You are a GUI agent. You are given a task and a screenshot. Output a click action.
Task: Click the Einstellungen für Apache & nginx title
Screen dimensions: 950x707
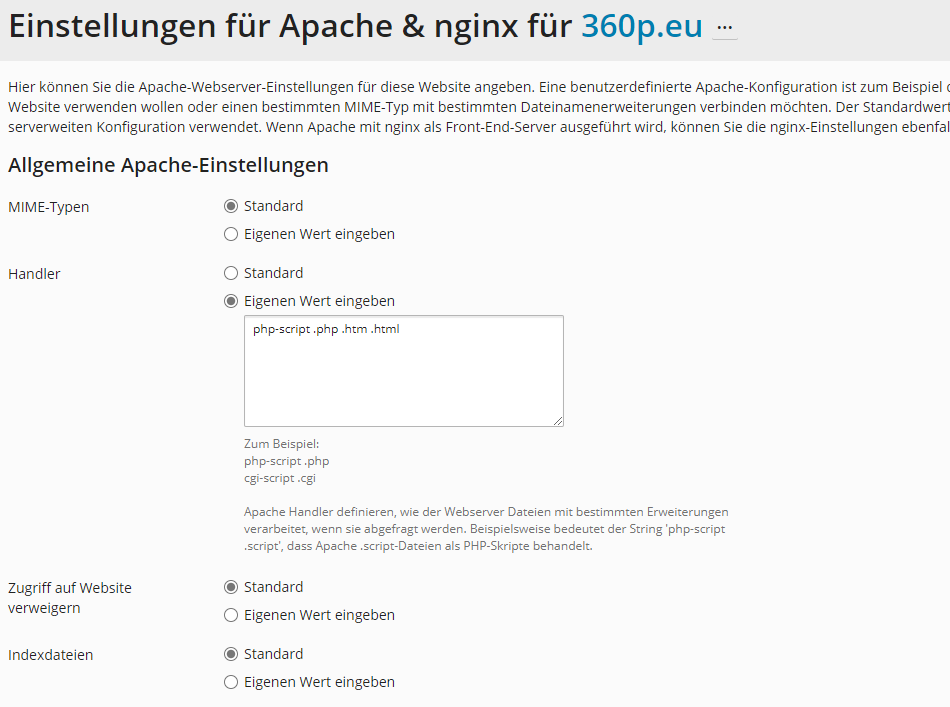[290, 27]
